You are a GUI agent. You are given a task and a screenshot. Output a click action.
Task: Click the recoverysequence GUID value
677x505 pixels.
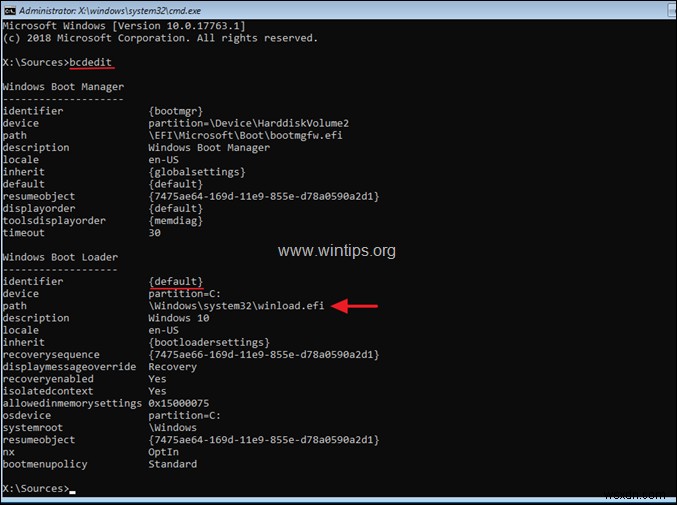click(264, 355)
